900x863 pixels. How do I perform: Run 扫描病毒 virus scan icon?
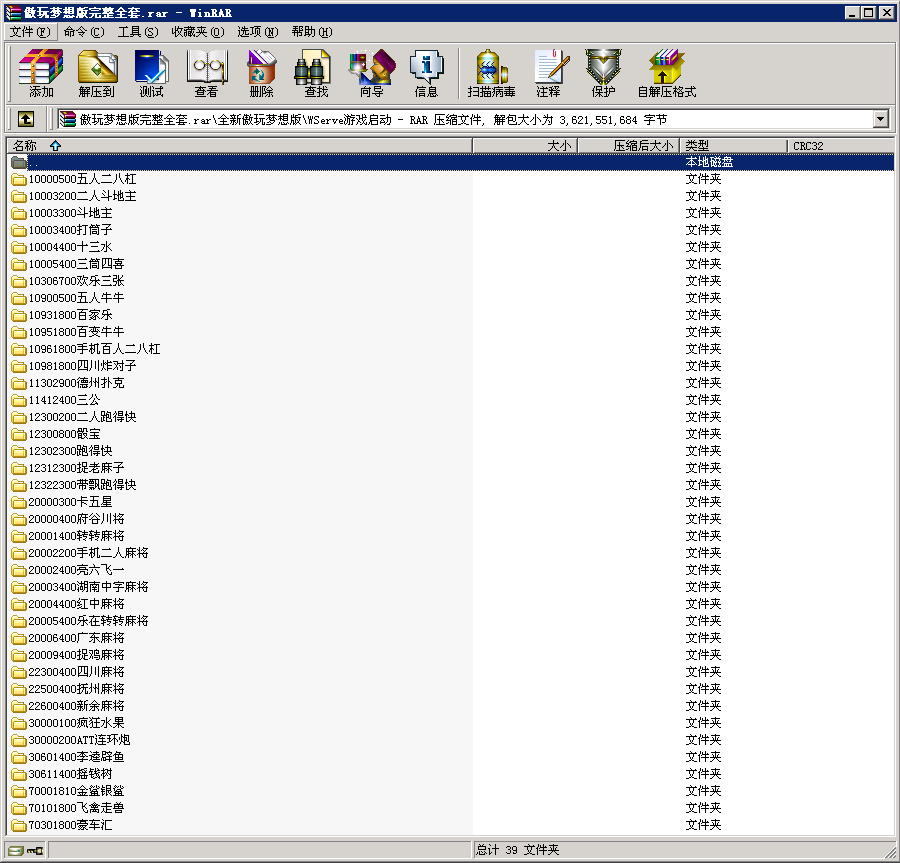tap(491, 73)
